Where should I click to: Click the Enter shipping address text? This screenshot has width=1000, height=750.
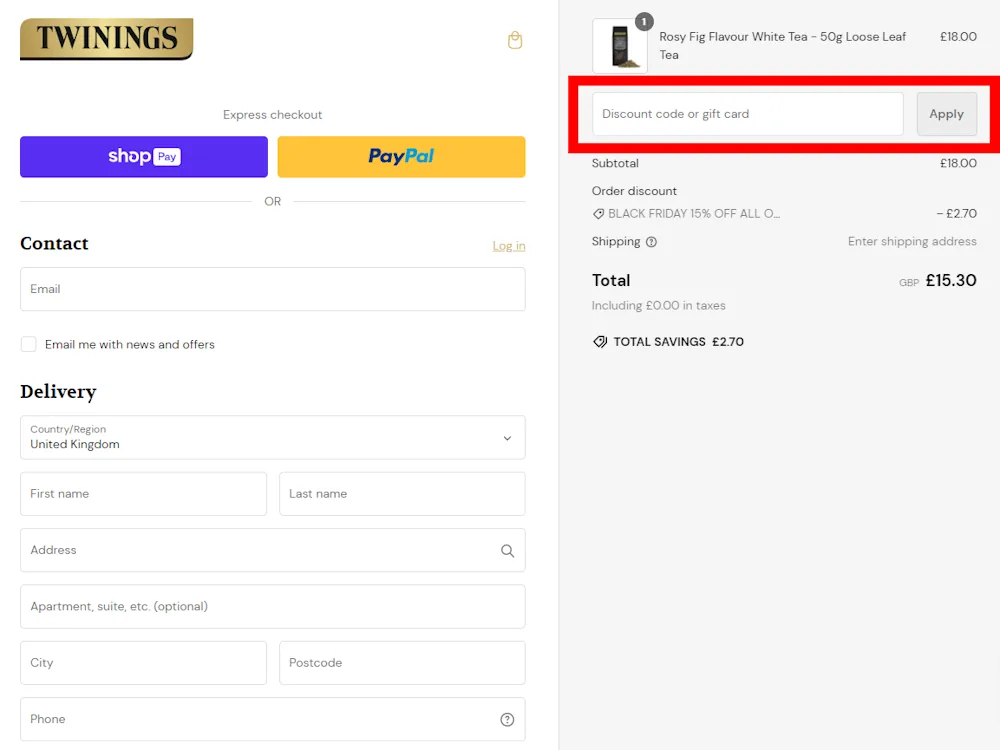tap(912, 241)
